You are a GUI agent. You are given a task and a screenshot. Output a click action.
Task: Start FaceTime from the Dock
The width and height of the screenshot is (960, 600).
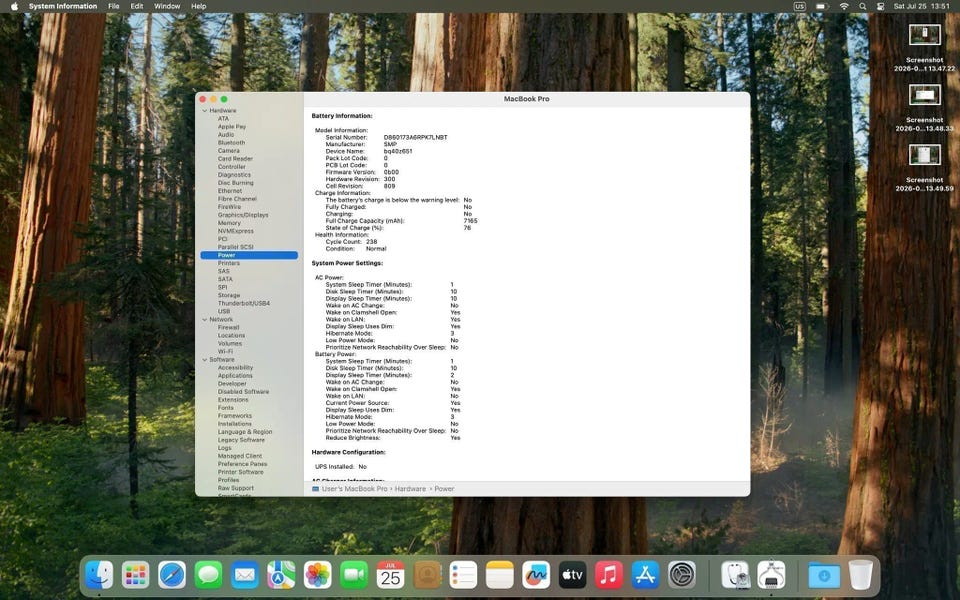(354, 576)
